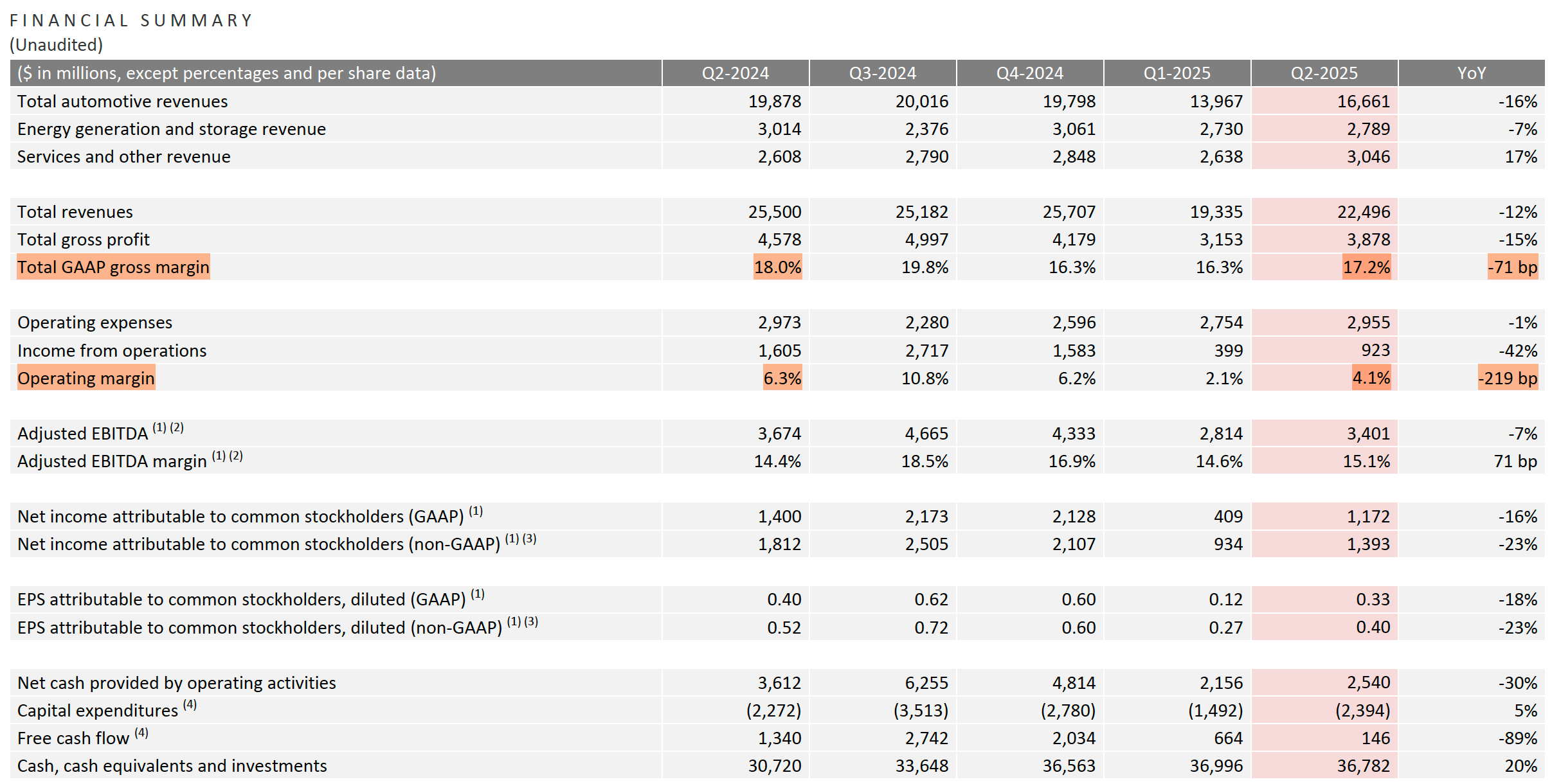Select the highlighted Total GAAP gross margin label
Screen dimensions: 1561x784
(113, 267)
